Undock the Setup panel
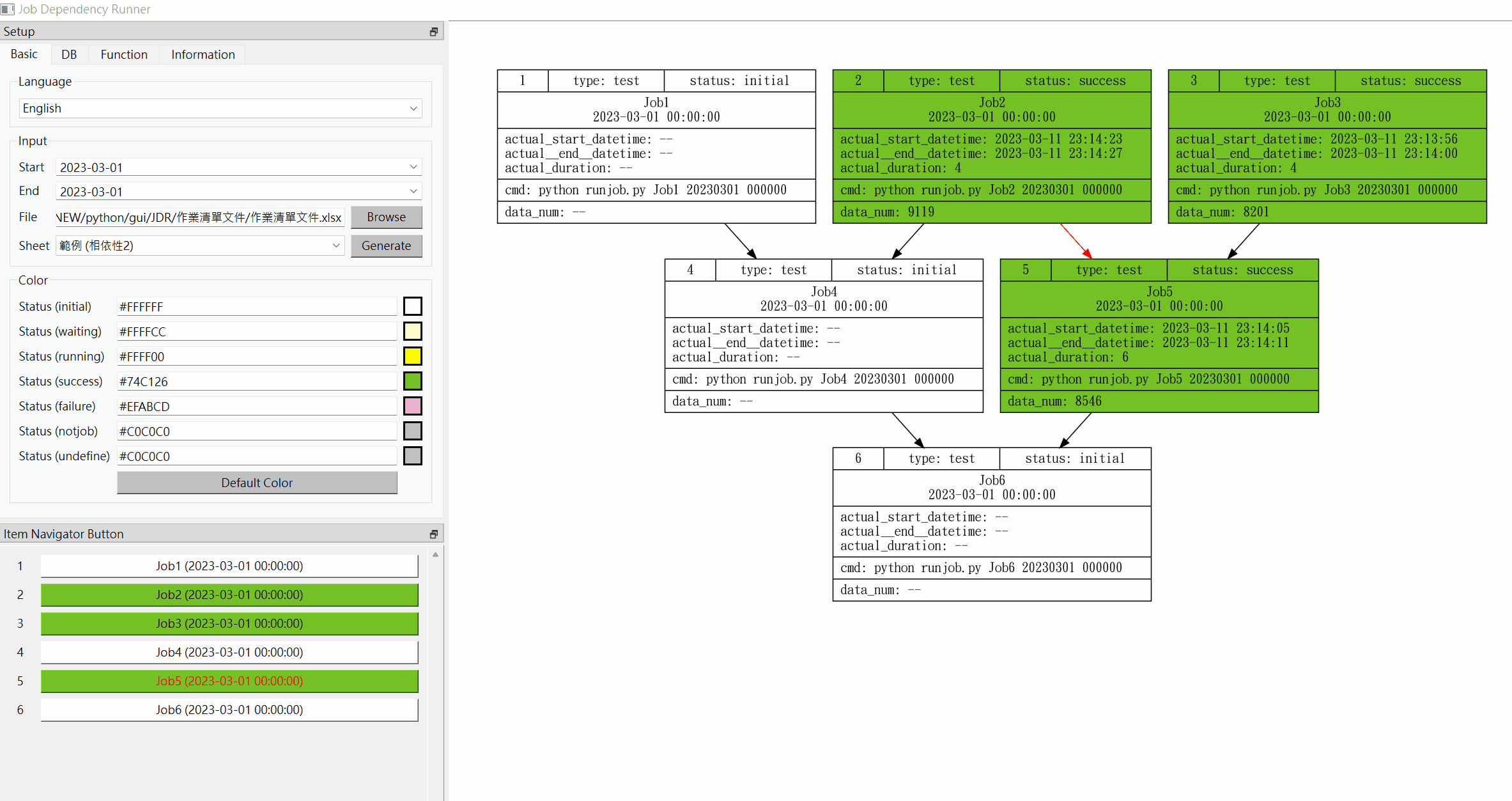Screen dimensions: 1512x801 click(x=433, y=31)
